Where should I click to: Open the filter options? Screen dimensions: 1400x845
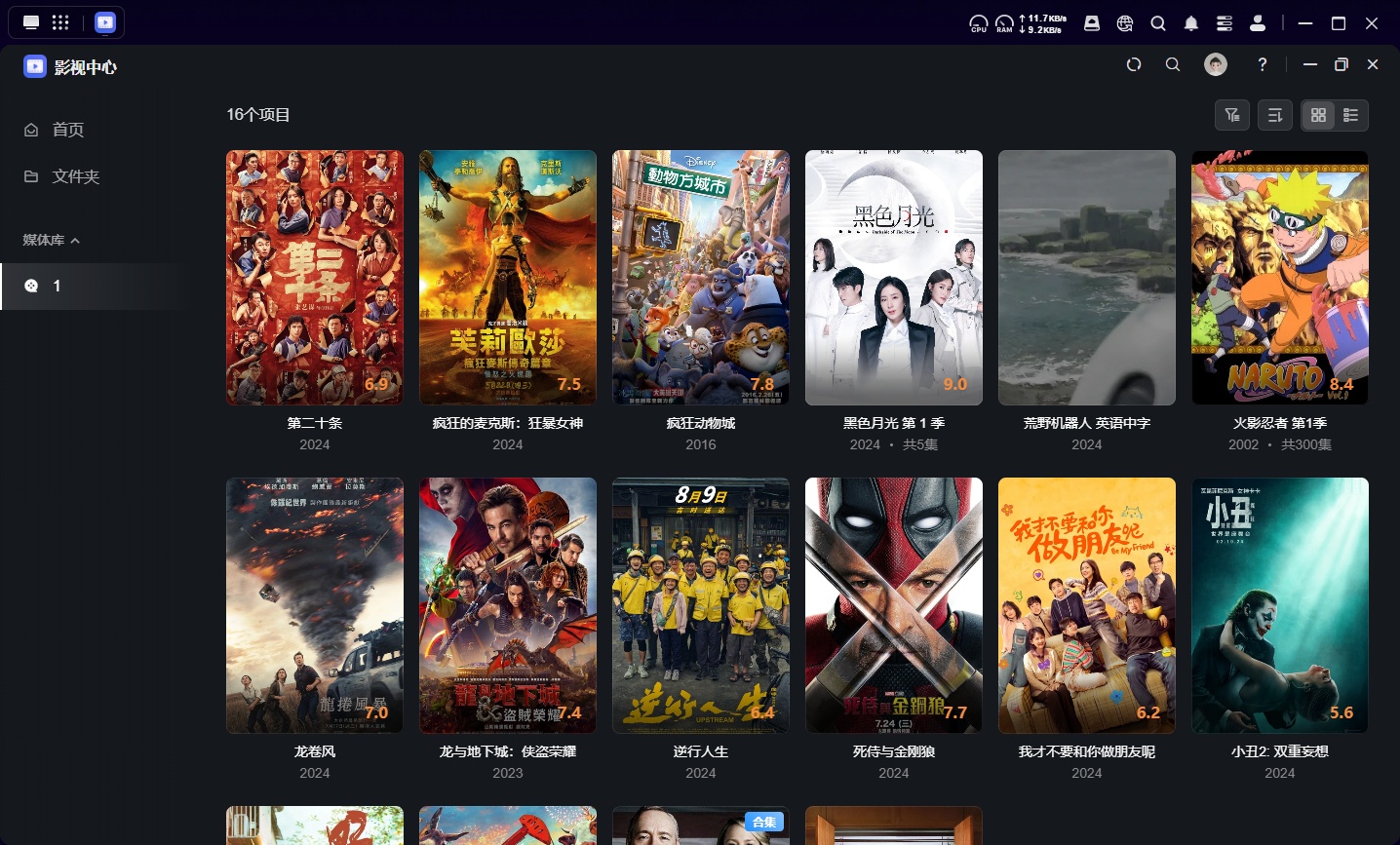coord(1232,115)
